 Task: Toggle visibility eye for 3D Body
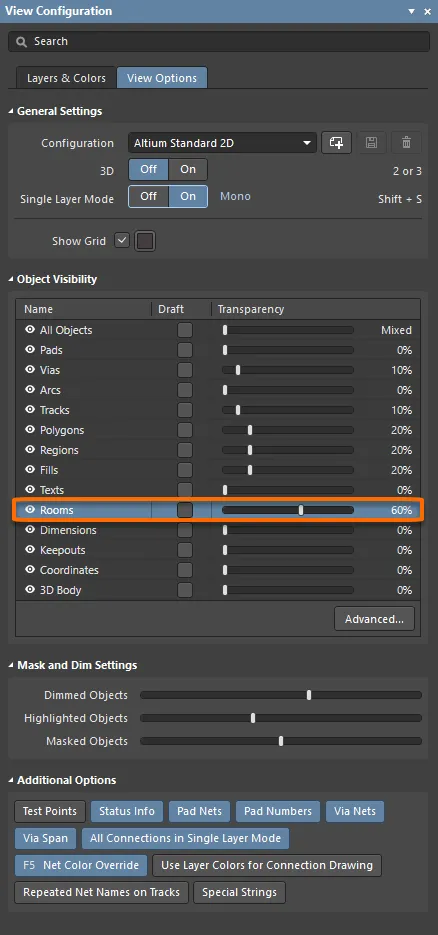(30, 590)
